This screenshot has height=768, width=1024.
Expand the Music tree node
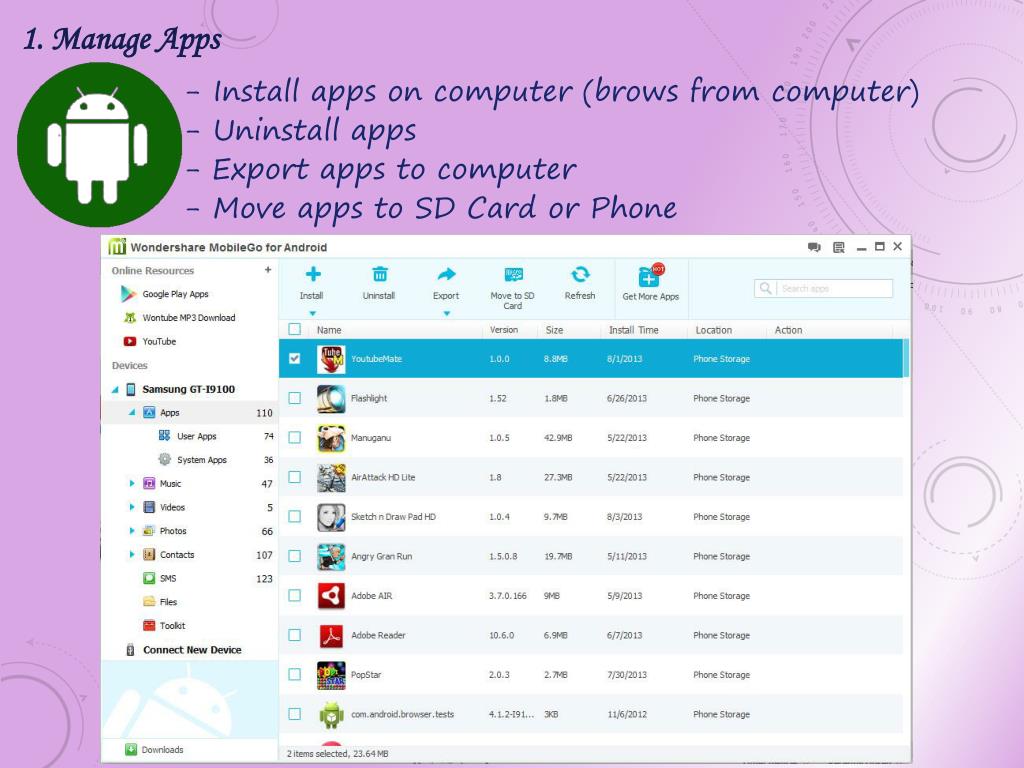pos(132,483)
